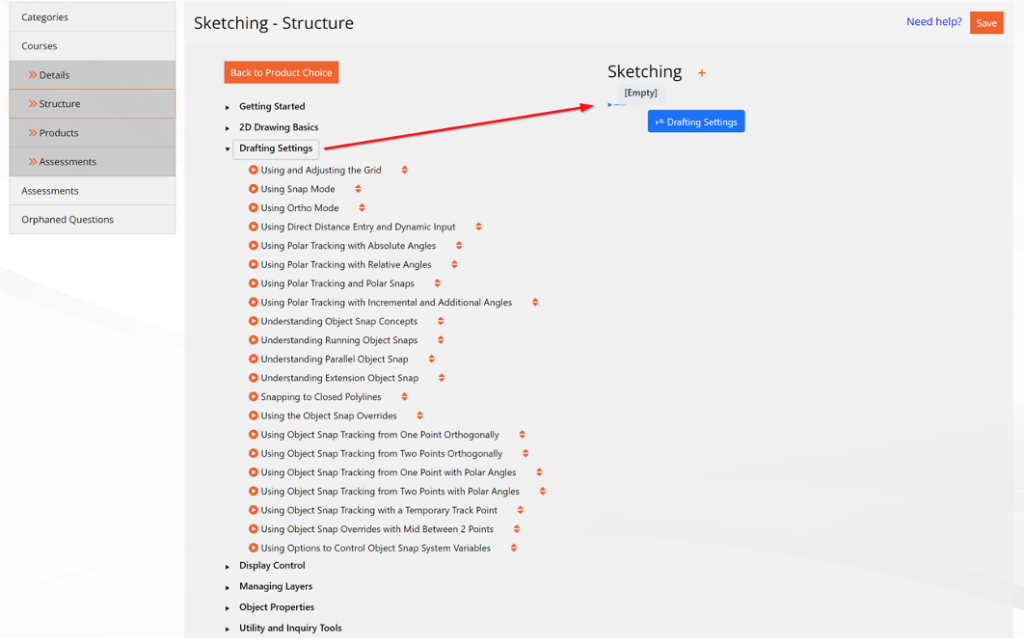Image resolution: width=1024 pixels, height=643 pixels.
Task: Collapse the Drafting Settings section
Action: coord(228,149)
